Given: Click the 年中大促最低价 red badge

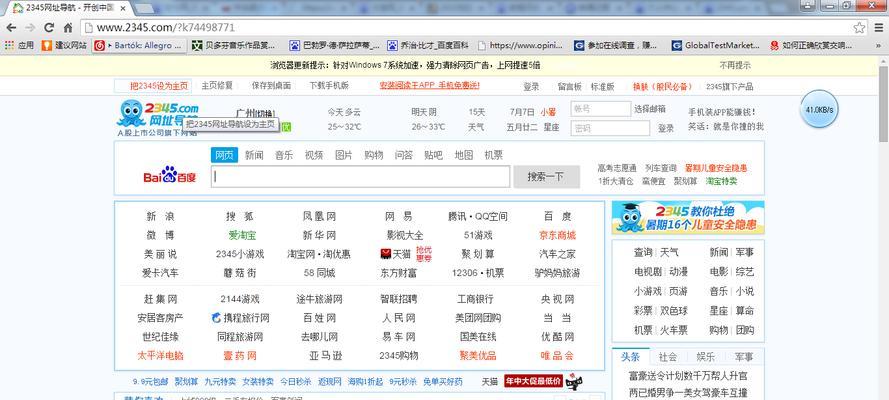Looking at the screenshot, I should click(x=534, y=381).
